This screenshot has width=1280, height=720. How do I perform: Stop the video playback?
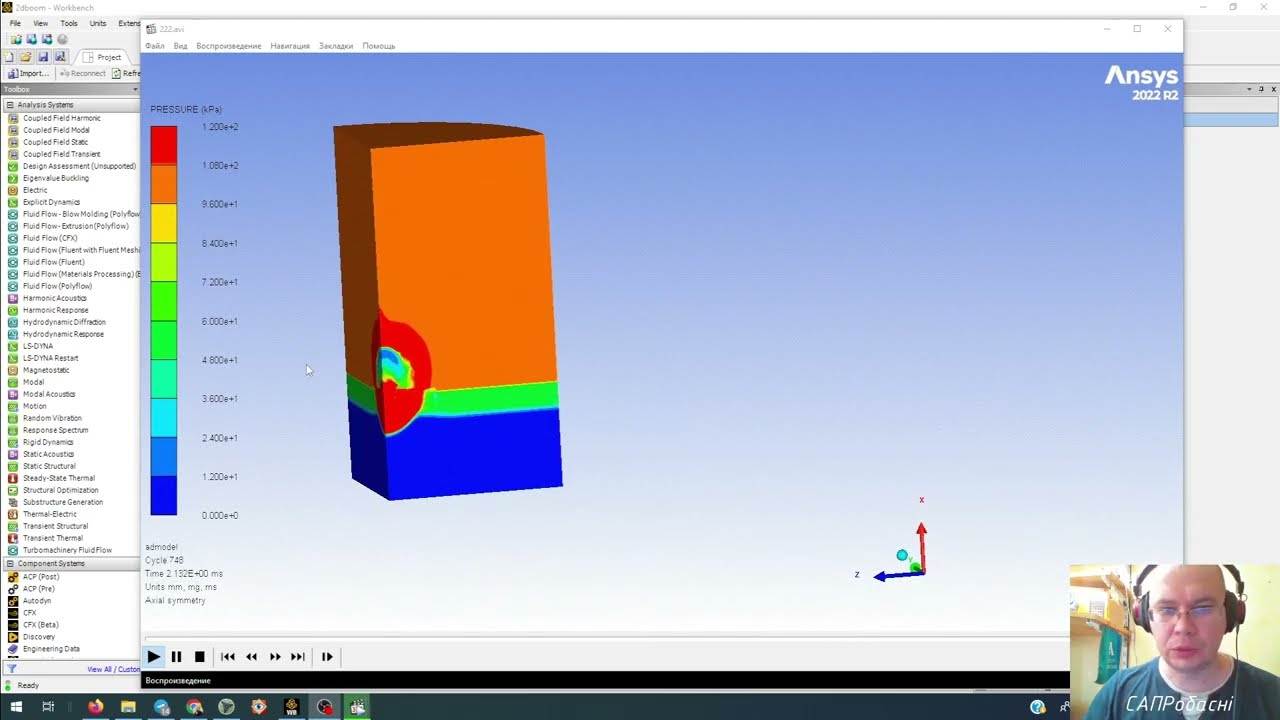click(199, 657)
